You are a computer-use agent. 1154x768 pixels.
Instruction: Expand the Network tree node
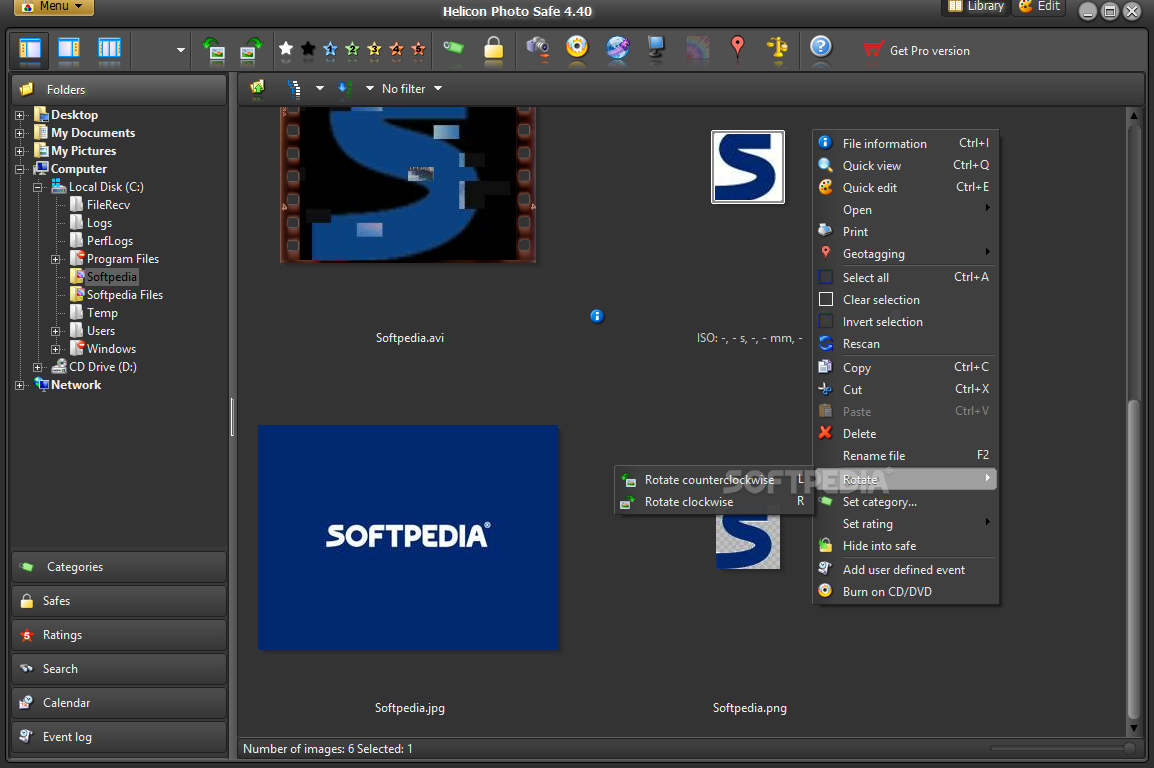[20, 385]
